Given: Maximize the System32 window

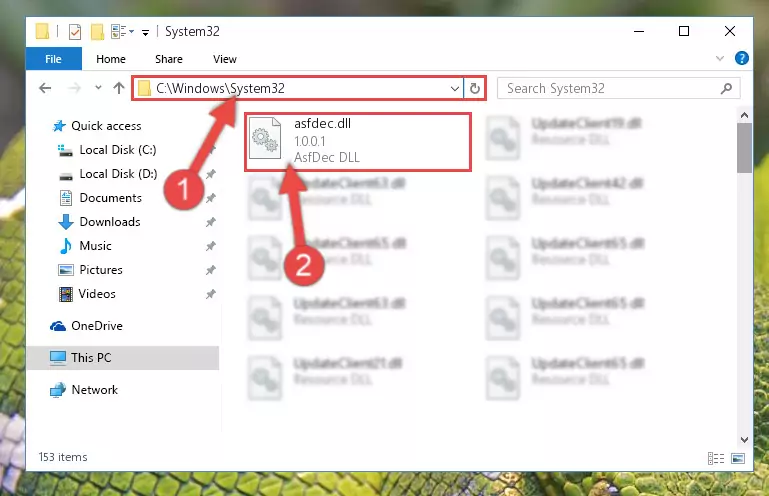Looking at the screenshot, I should tap(684, 31).
